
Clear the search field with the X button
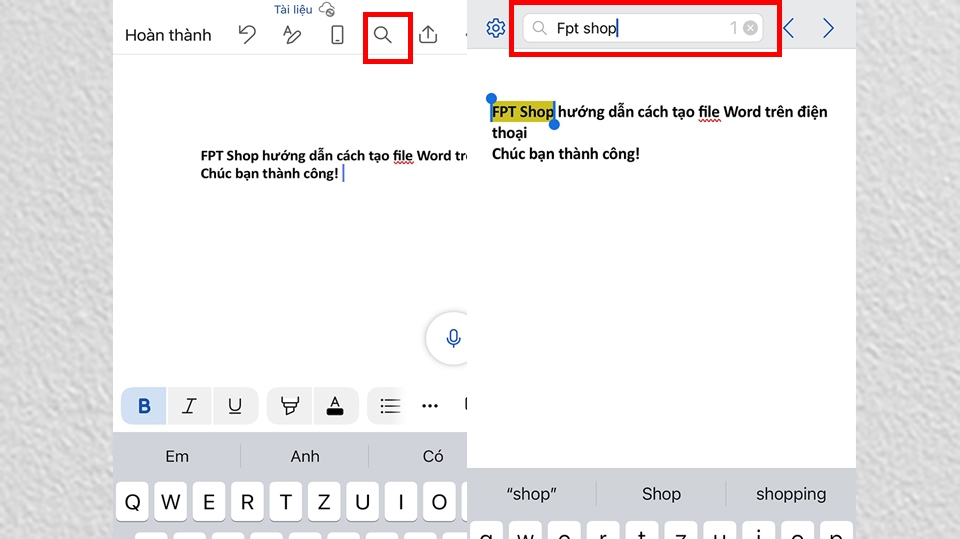click(x=750, y=28)
